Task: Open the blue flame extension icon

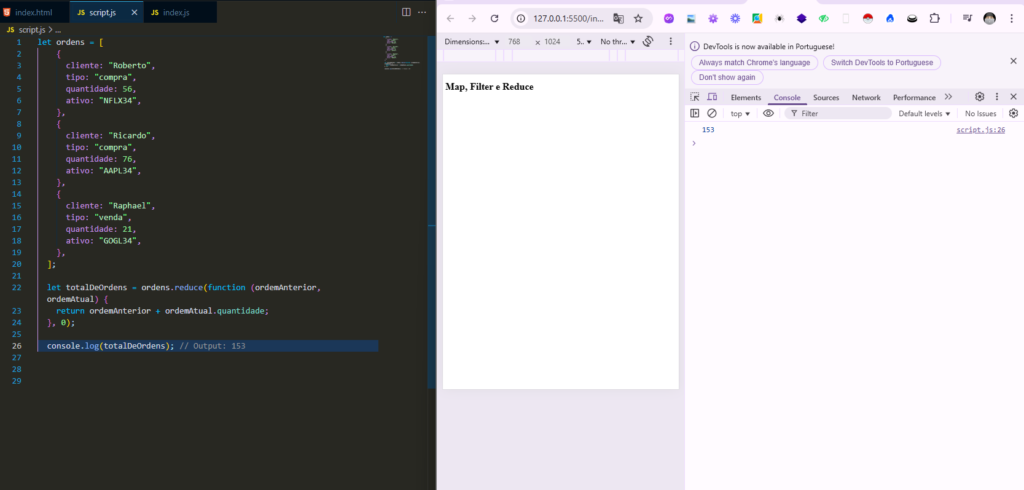Action: (890, 18)
